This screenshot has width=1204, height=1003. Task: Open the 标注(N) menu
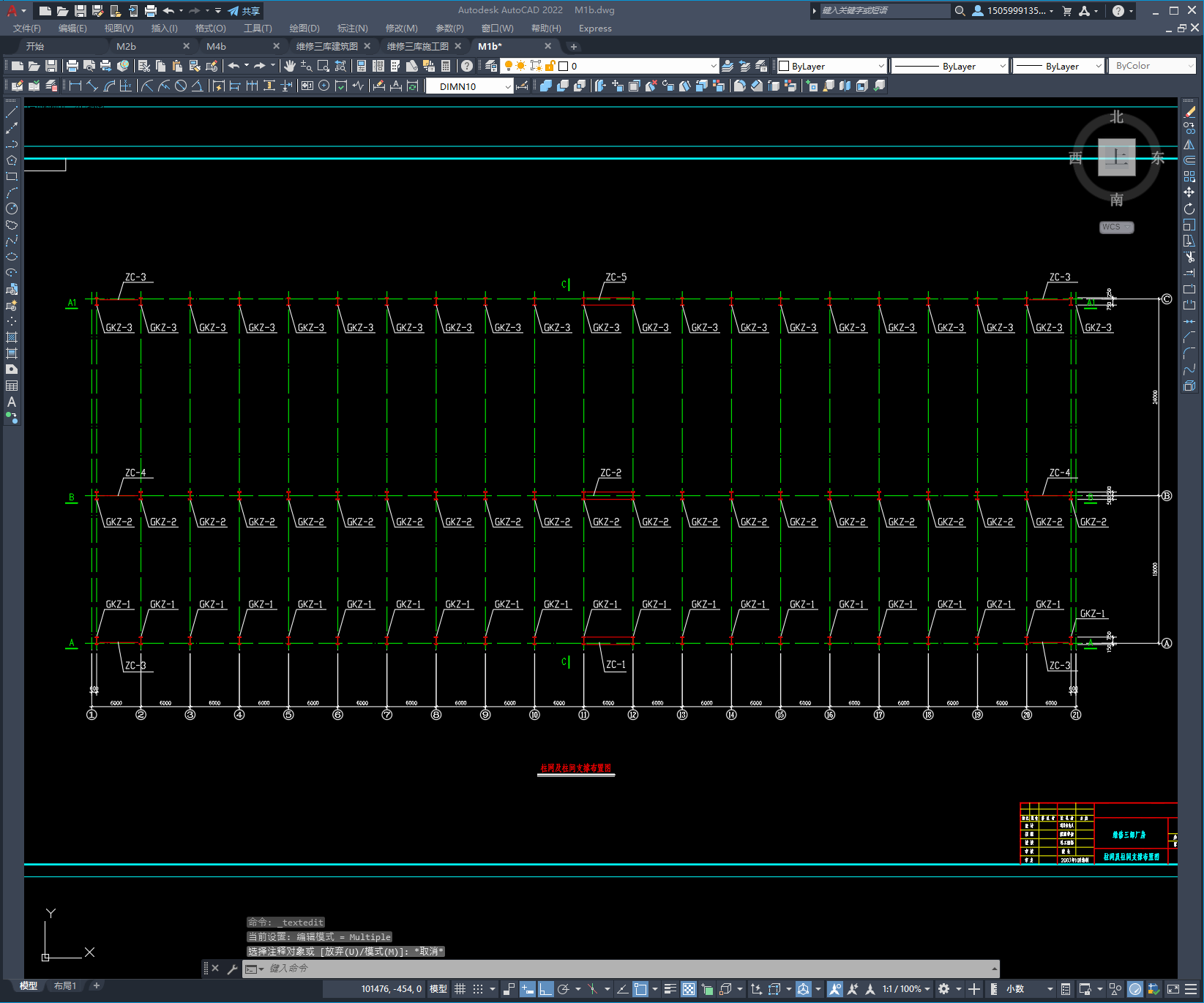click(353, 29)
